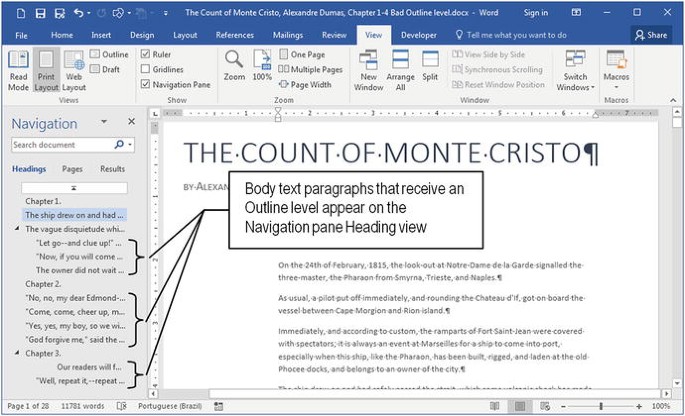Image resolution: width=685 pixels, height=416 pixels.
Task: Select the Chapter 2. heading in Navigation
Action: pyautogui.click(x=43, y=284)
